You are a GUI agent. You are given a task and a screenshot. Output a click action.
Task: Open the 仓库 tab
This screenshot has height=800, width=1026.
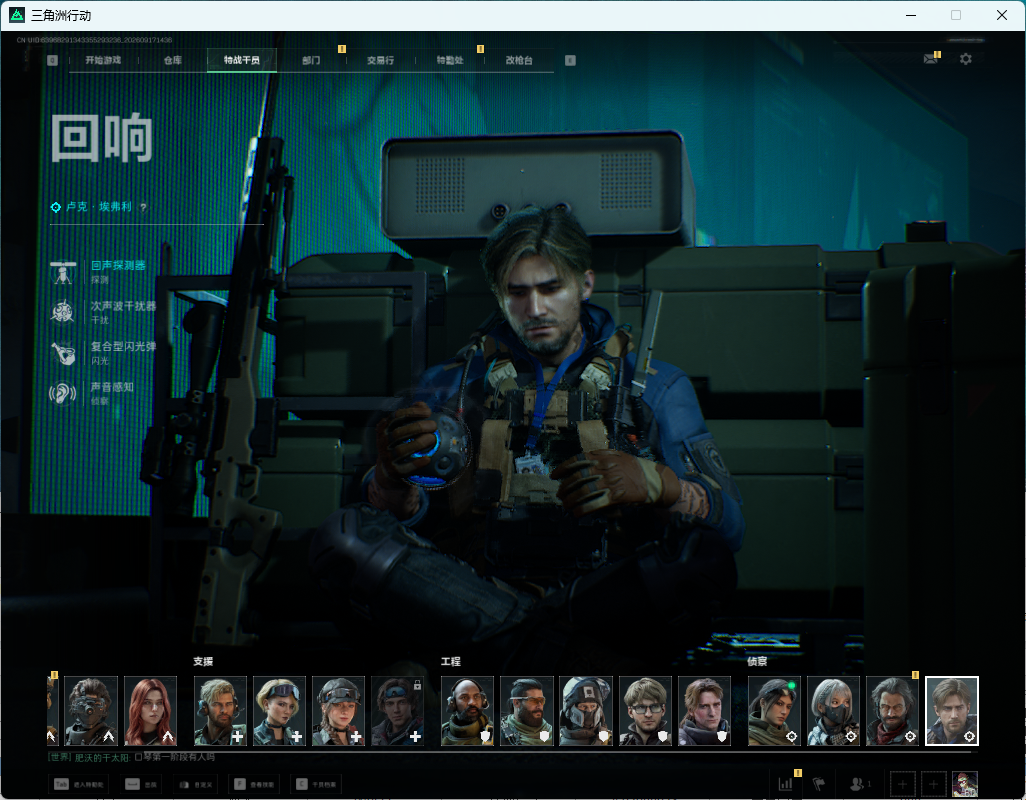173,60
